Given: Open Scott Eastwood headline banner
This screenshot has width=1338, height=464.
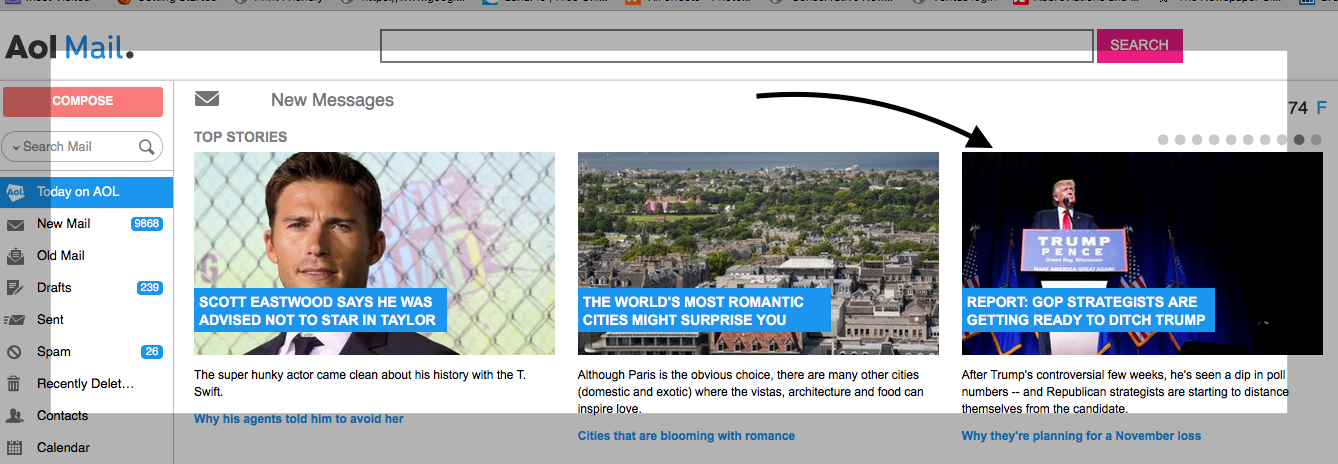Looking at the screenshot, I should [x=320, y=311].
